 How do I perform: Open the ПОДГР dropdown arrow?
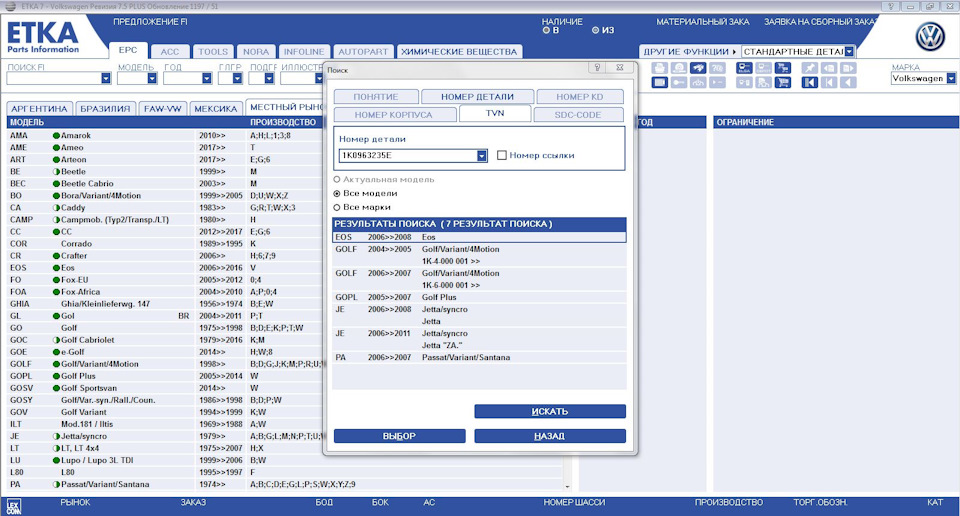point(269,78)
